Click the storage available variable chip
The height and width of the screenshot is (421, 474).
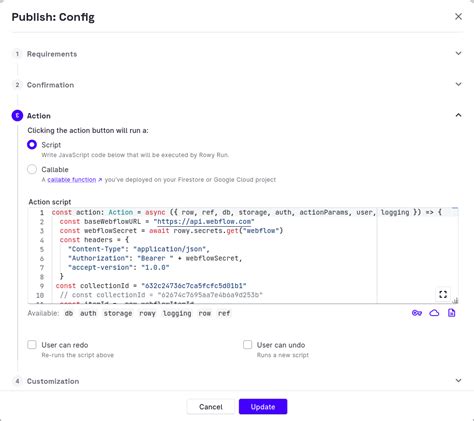click(118, 313)
